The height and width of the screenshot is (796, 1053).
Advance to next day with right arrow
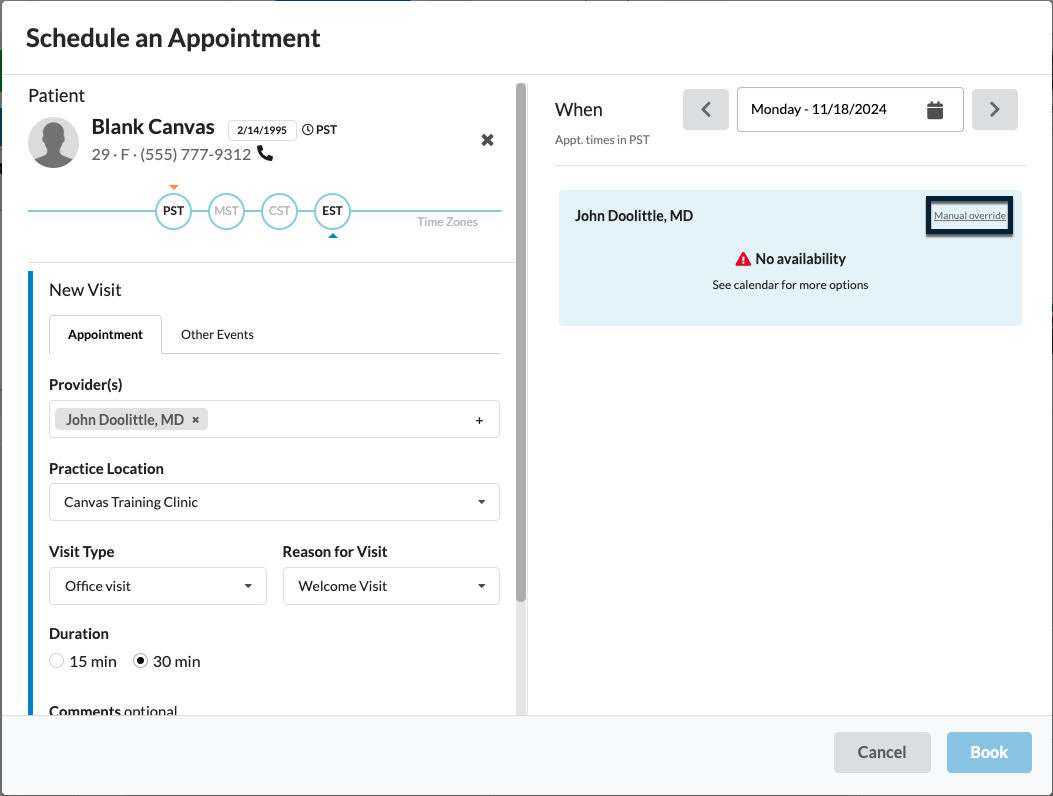pos(994,110)
